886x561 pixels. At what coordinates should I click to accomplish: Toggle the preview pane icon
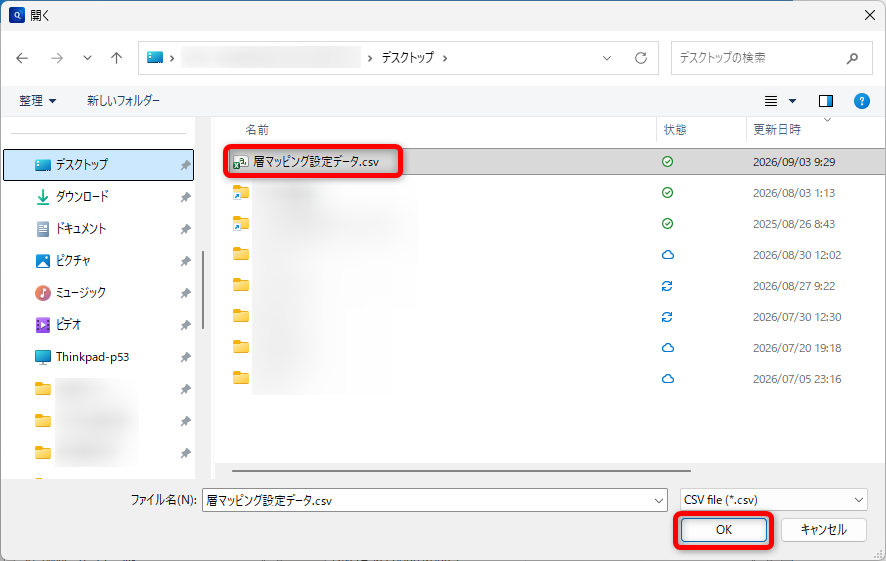826,101
